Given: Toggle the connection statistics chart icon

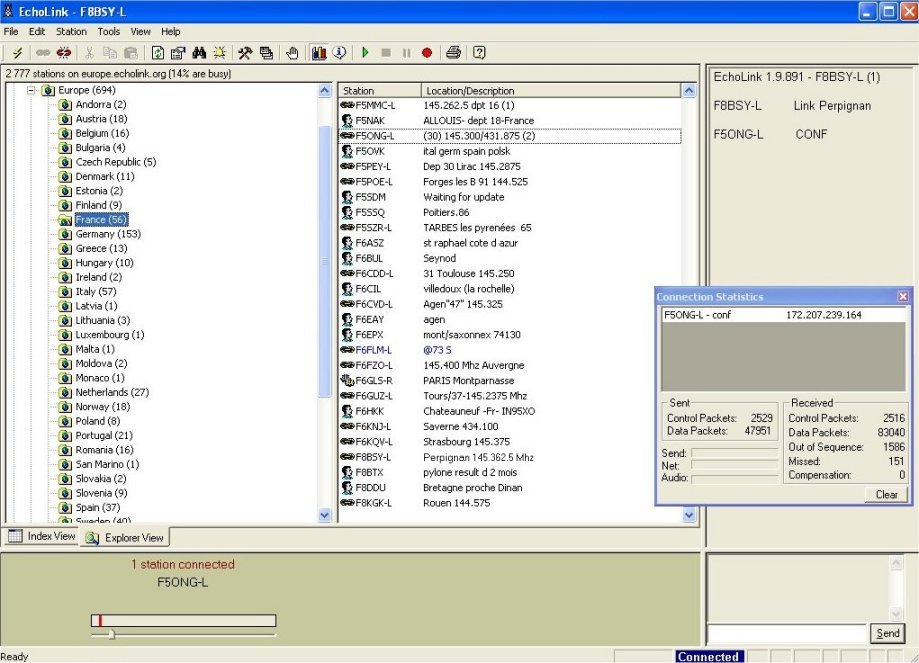Looking at the screenshot, I should click(319, 53).
